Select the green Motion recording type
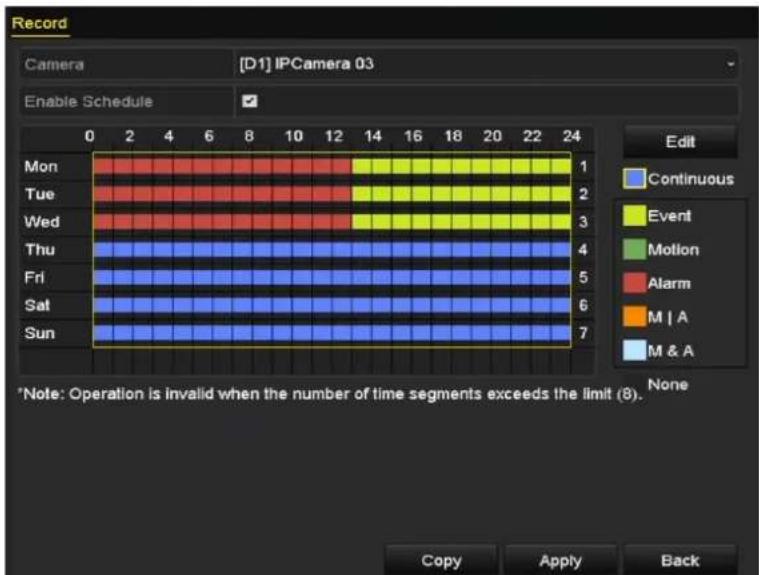Screen dimensions: 759x575 coord(661,250)
